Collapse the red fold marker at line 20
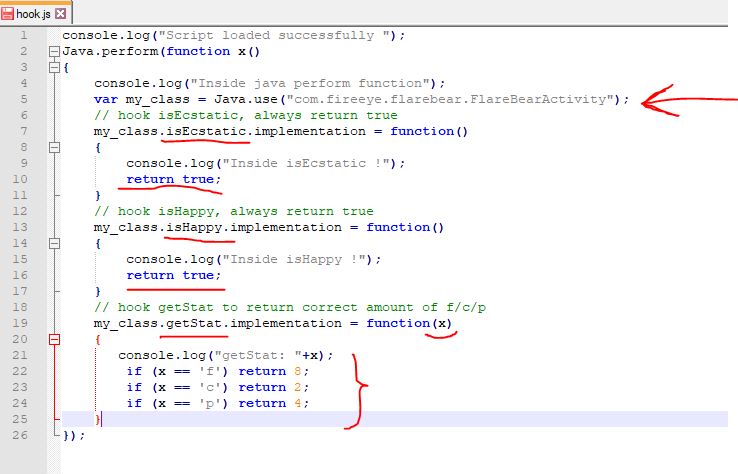 tap(55, 339)
